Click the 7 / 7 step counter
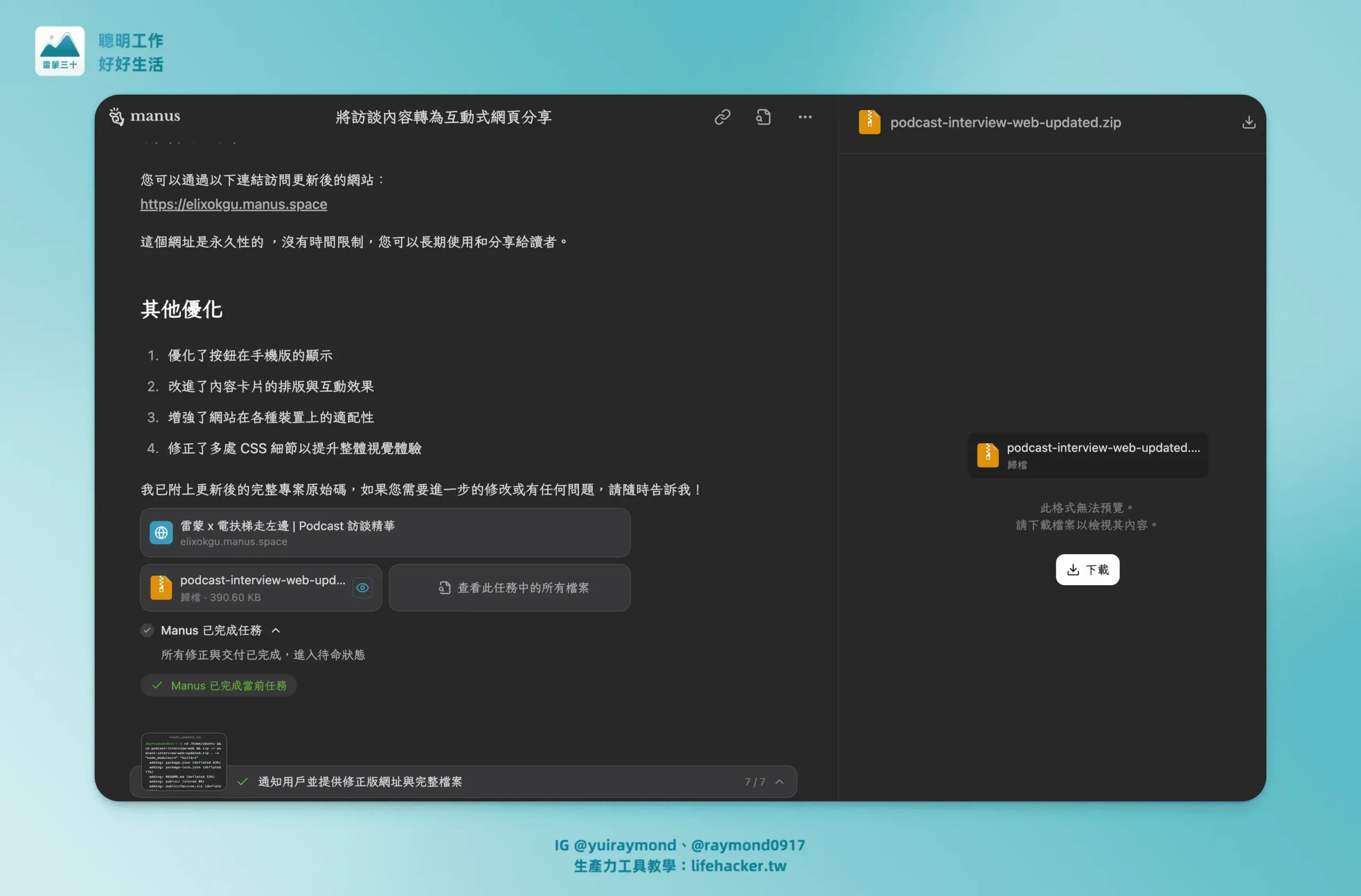 coord(755,782)
